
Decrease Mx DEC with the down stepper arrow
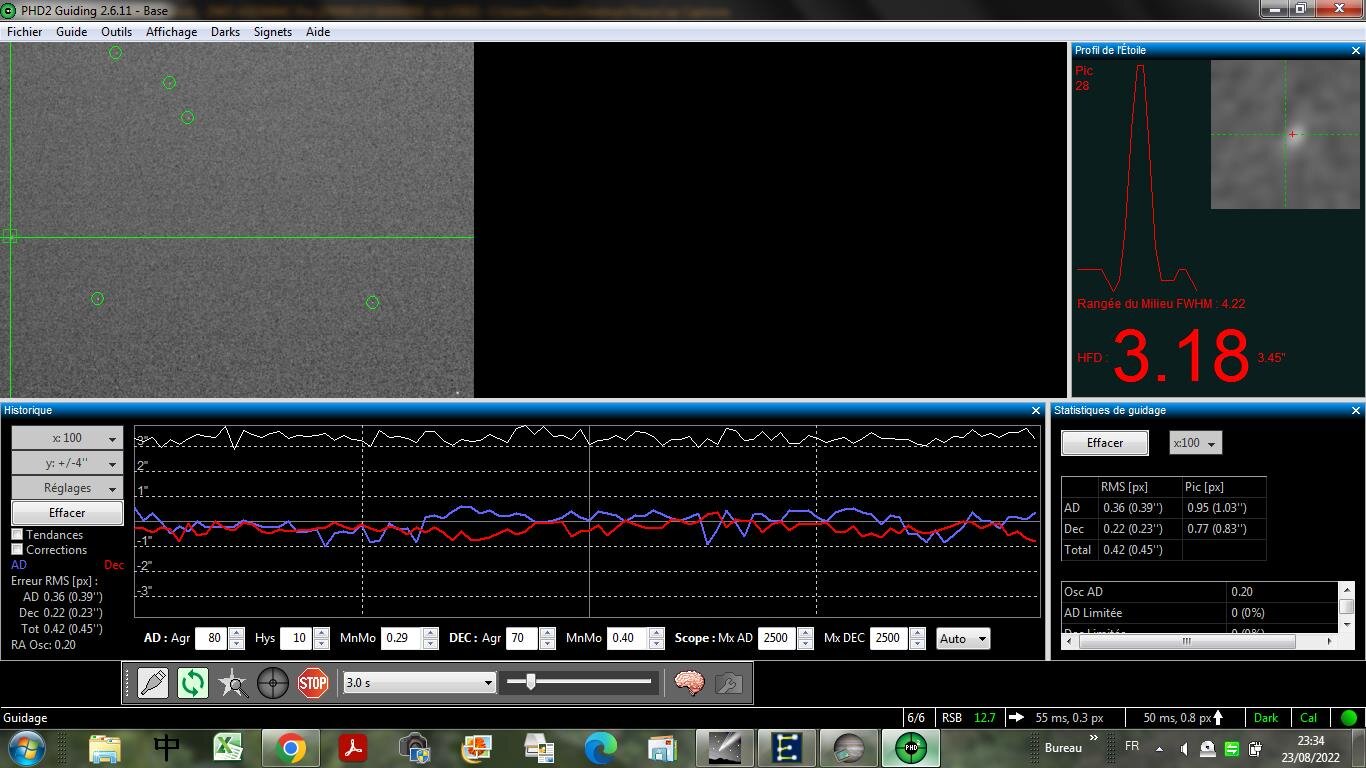[918, 644]
